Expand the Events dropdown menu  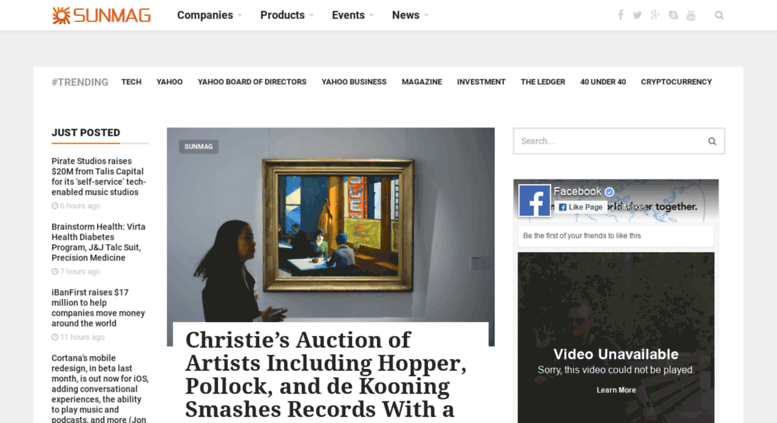(x=352, y=15)
